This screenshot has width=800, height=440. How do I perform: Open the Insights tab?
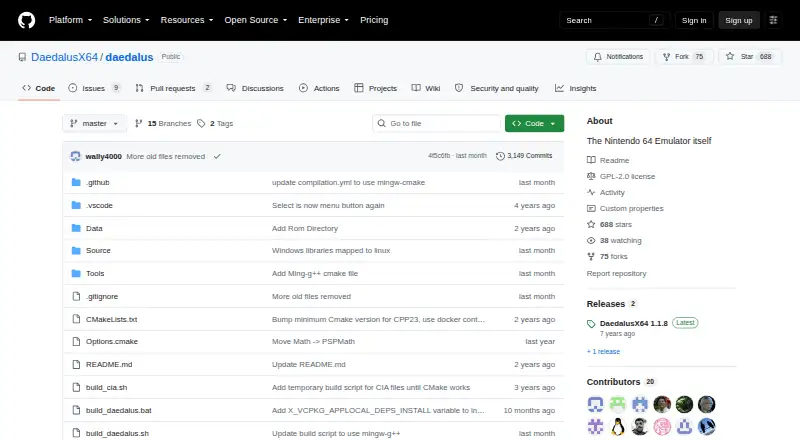tap(576, 88)
